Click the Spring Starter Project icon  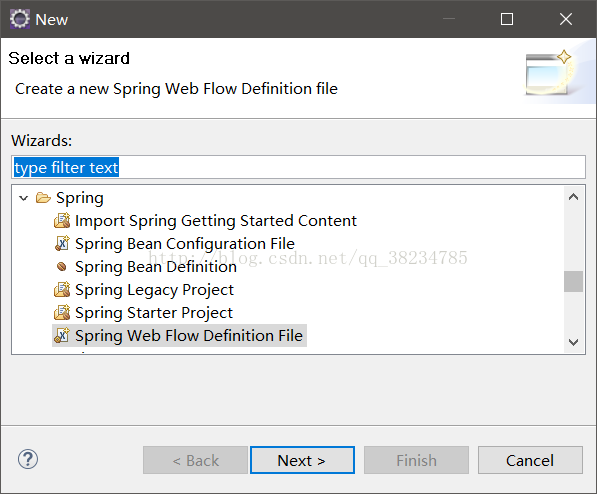pyautogui.click(x=62, y=313)
